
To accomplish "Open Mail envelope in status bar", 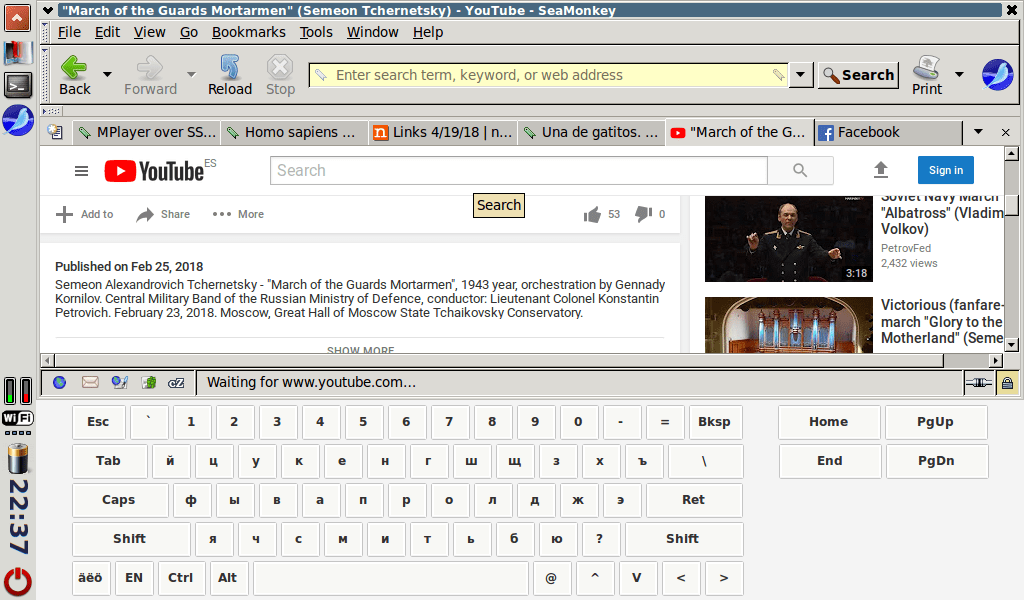I will [x=90, y=383].
